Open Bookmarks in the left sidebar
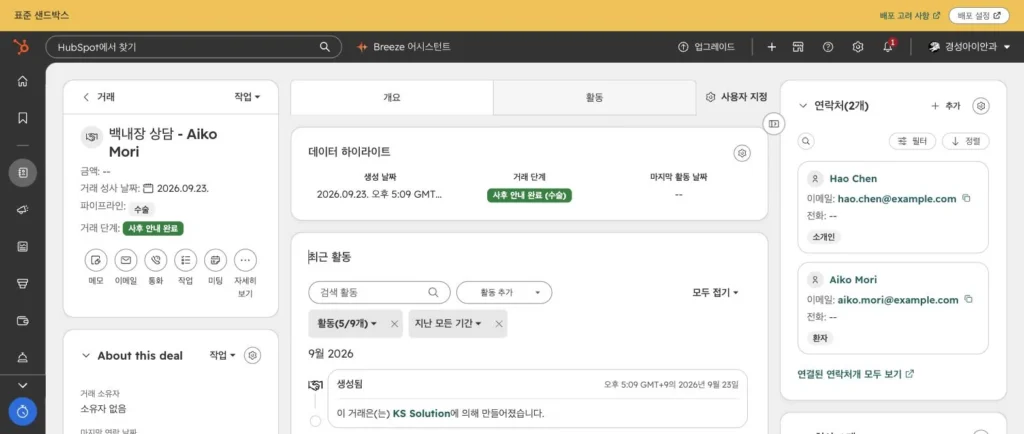1024x434 pixels. pyautogui.click(x=22, y=118)
